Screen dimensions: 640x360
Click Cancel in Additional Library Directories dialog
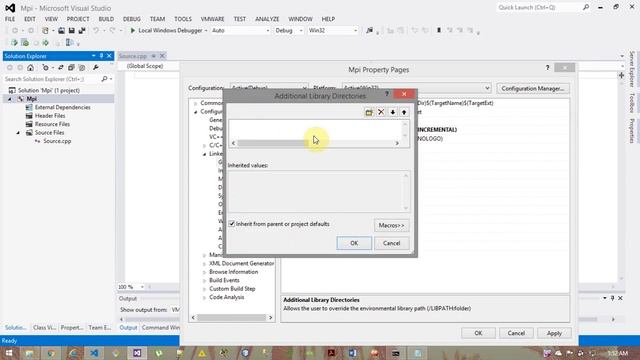(391, 243)
